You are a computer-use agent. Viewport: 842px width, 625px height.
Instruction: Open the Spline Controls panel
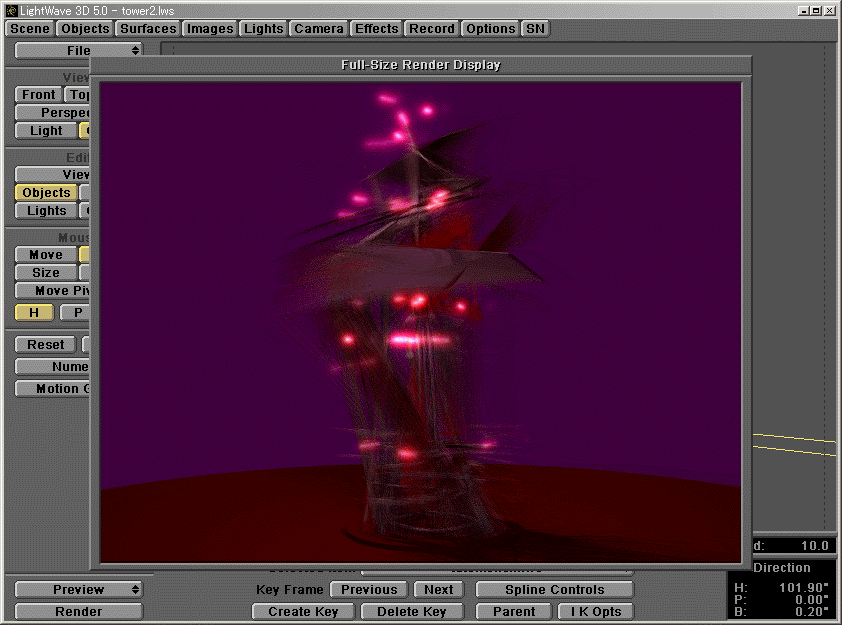(554, 589)
